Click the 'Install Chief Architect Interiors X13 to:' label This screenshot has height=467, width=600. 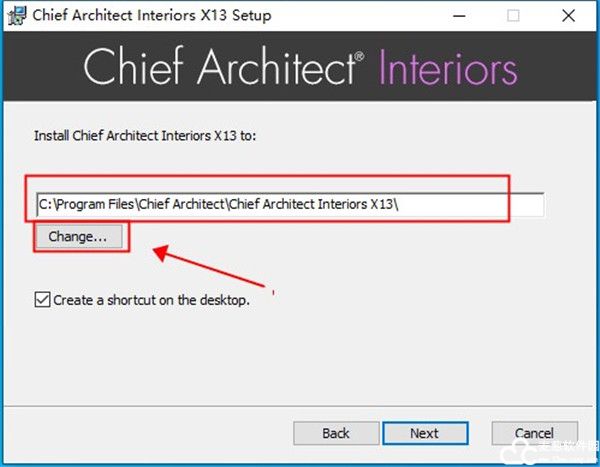pyautogui.click(x=146, y=135)
